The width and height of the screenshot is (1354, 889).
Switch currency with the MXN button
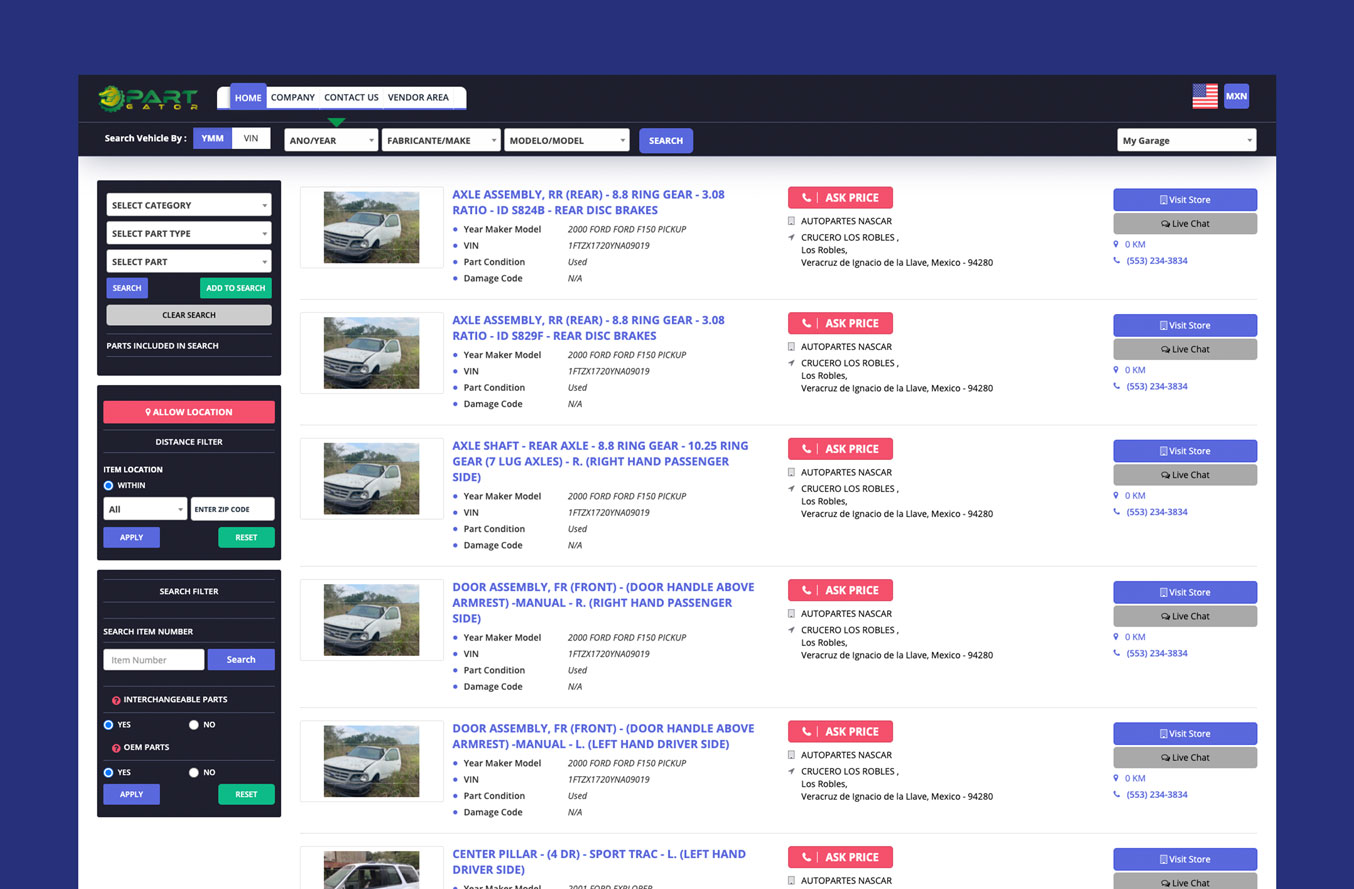click(1236, 96)
